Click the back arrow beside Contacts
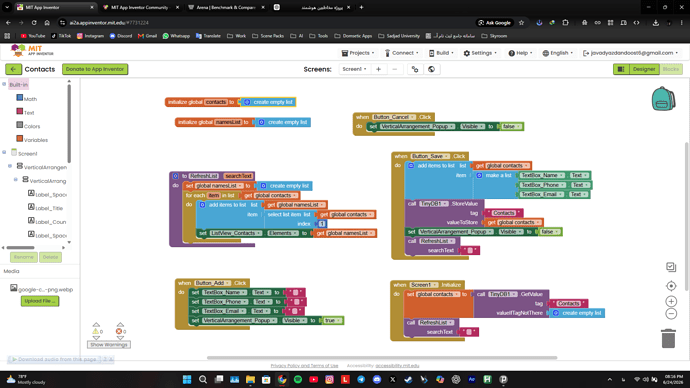Screen dimensions: 690x388 pos(13,69)
